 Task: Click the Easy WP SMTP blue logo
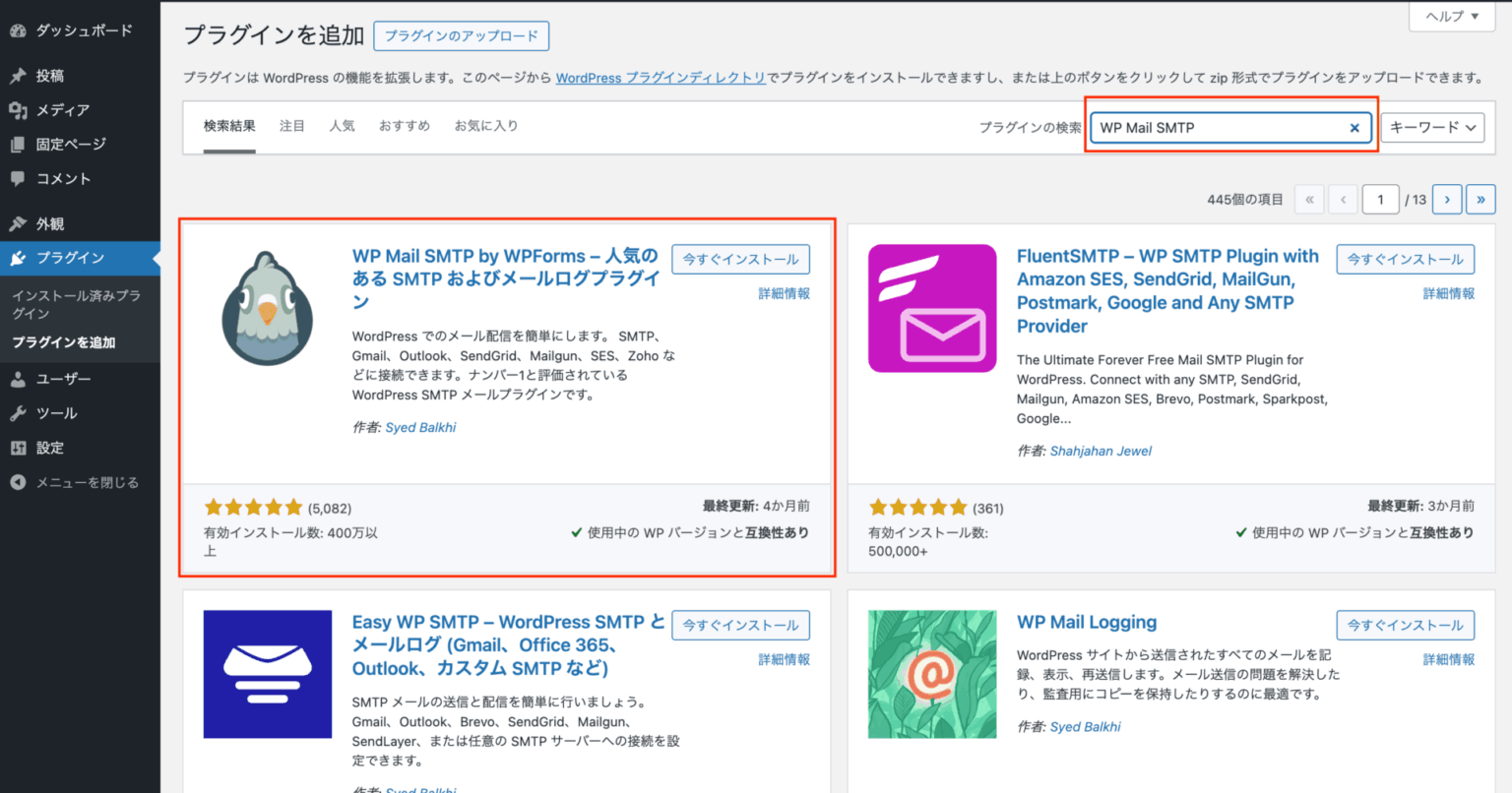(268, 674)
